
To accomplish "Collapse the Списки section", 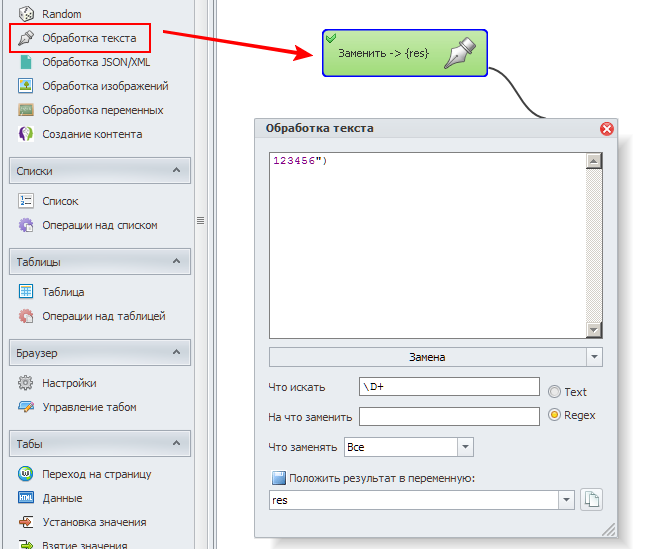I will (177, 170).
